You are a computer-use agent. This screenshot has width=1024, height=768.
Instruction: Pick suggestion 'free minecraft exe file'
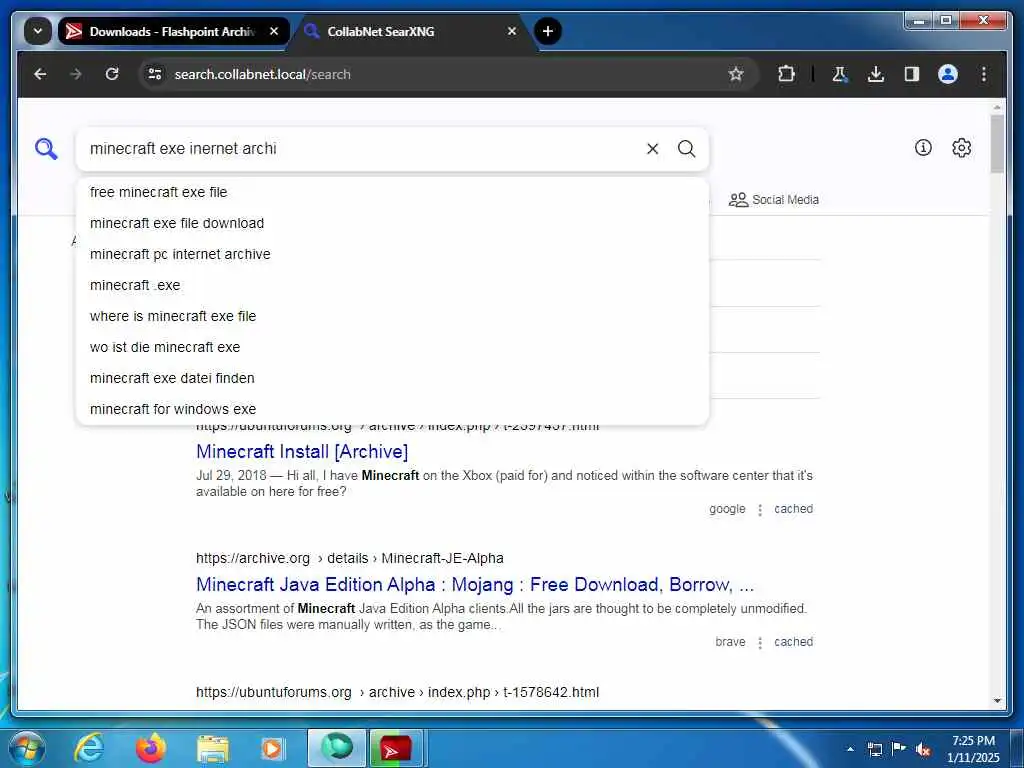click(x=392, y=192)
